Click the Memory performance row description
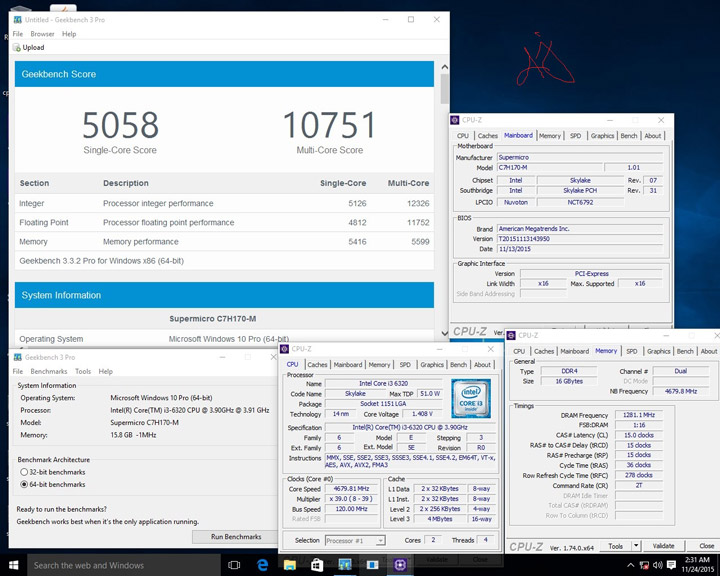720x576 pixels. [141, 242]
